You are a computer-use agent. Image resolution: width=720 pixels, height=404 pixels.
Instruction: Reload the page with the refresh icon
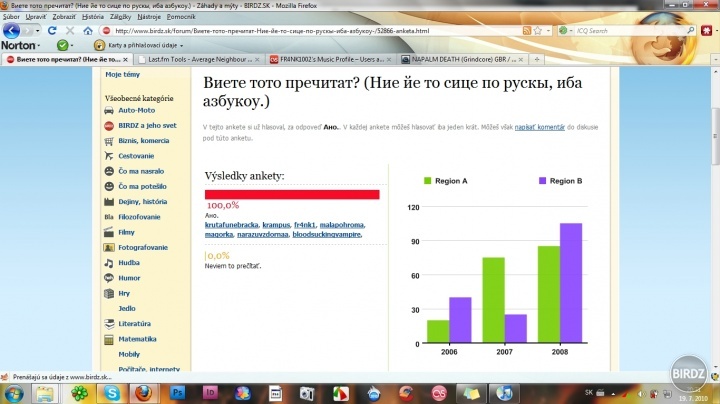(52, 31)
